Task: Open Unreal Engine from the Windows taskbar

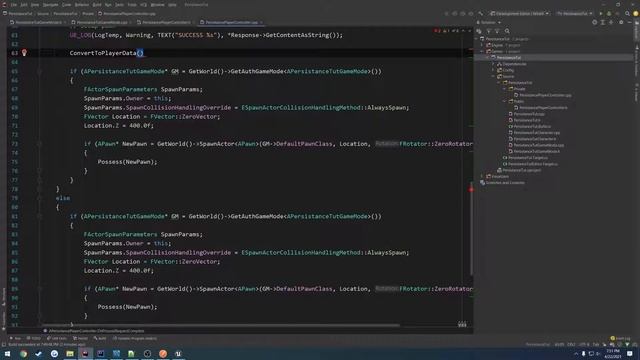Action: pyautogui.click(x=178, y=353)
